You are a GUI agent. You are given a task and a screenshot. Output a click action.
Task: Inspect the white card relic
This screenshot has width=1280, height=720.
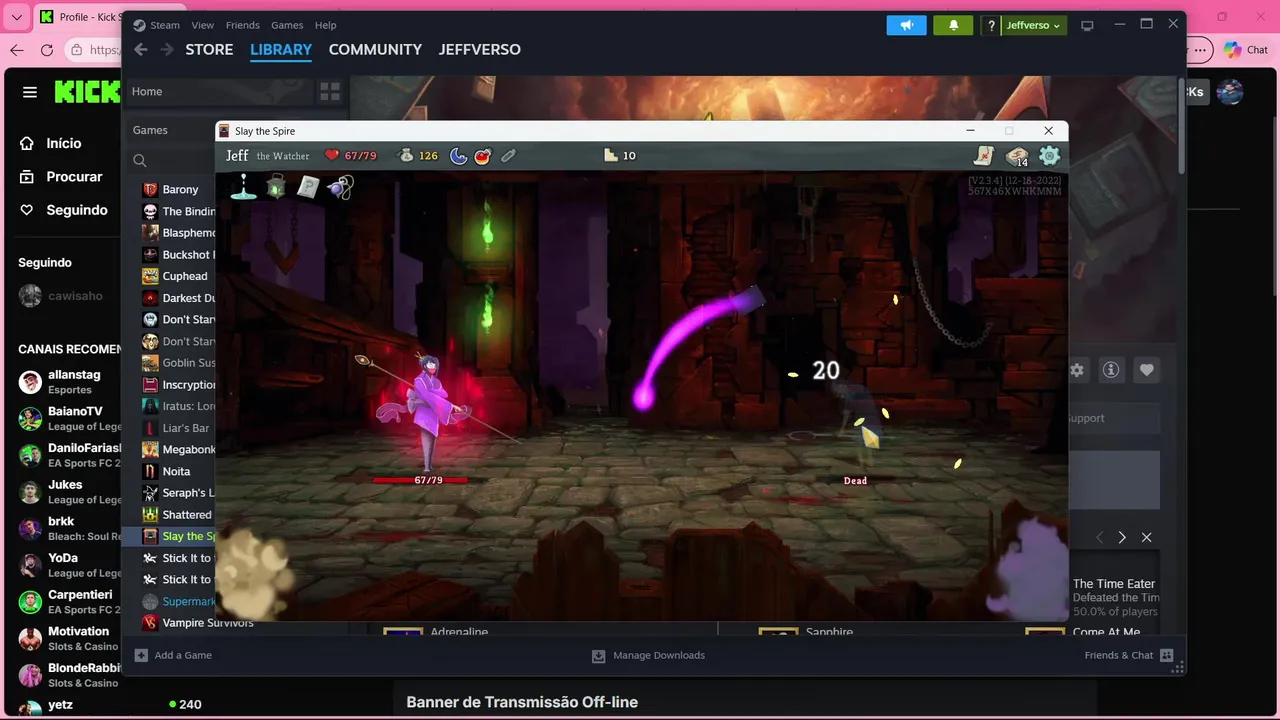click(308, 187)
